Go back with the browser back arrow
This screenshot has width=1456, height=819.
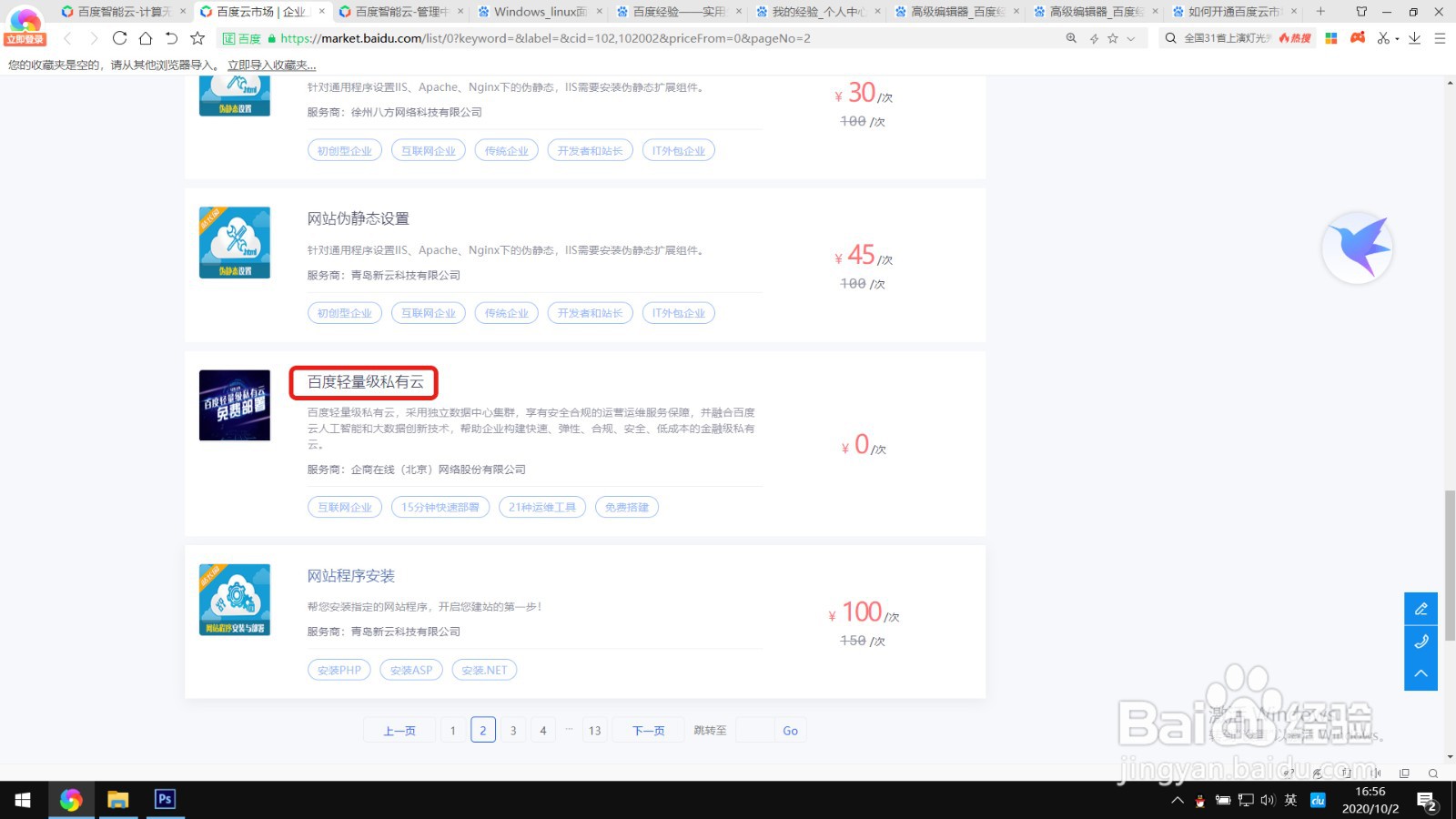point(67,38)
